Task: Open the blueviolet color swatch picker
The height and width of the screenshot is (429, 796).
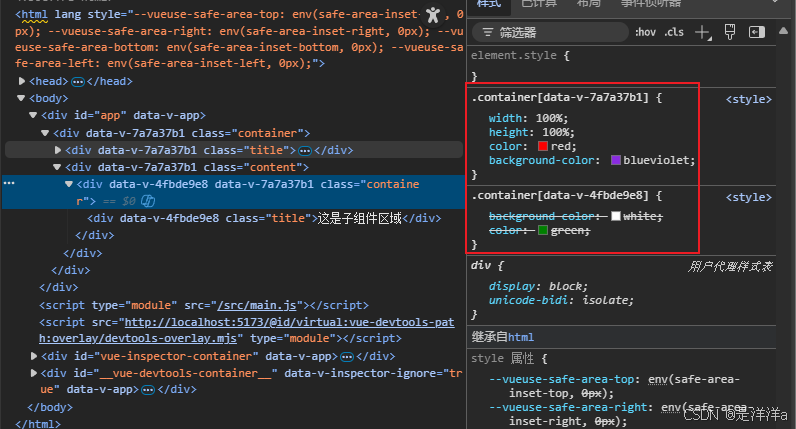Action: (x=616, y=160)
